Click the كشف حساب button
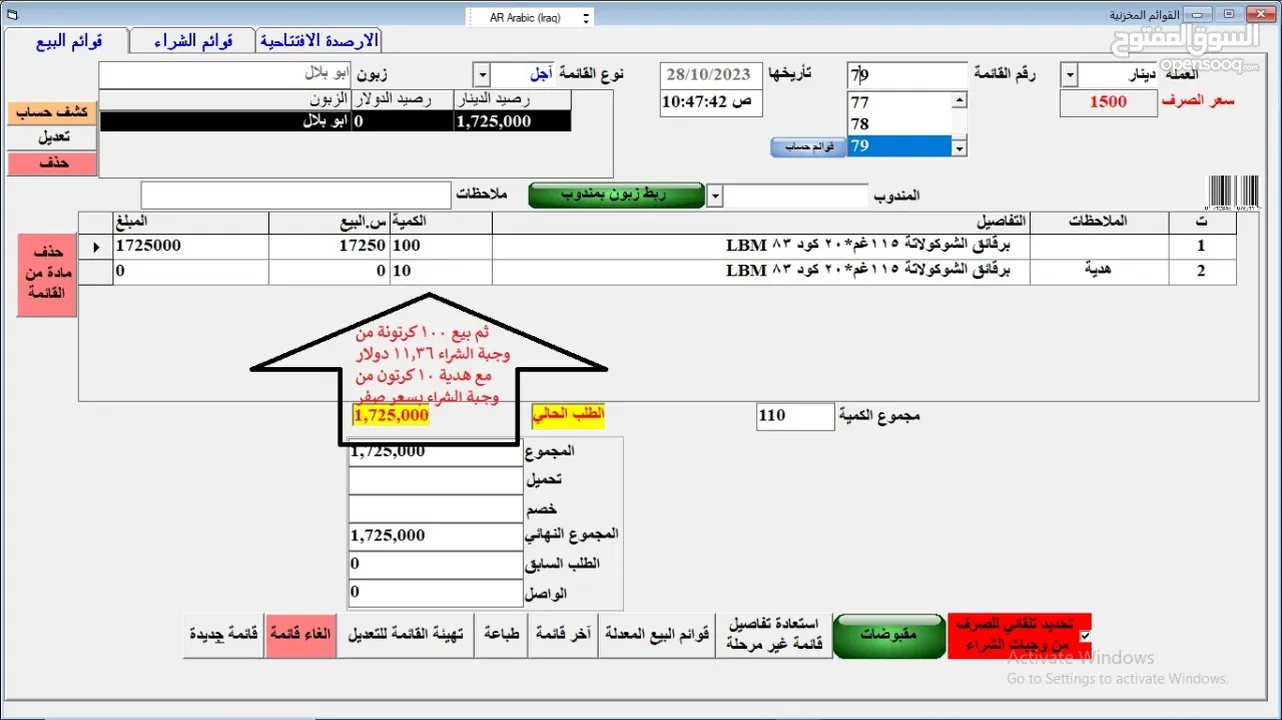The height and width of the screenshot is (720, 1282). [x=52, y=112]
